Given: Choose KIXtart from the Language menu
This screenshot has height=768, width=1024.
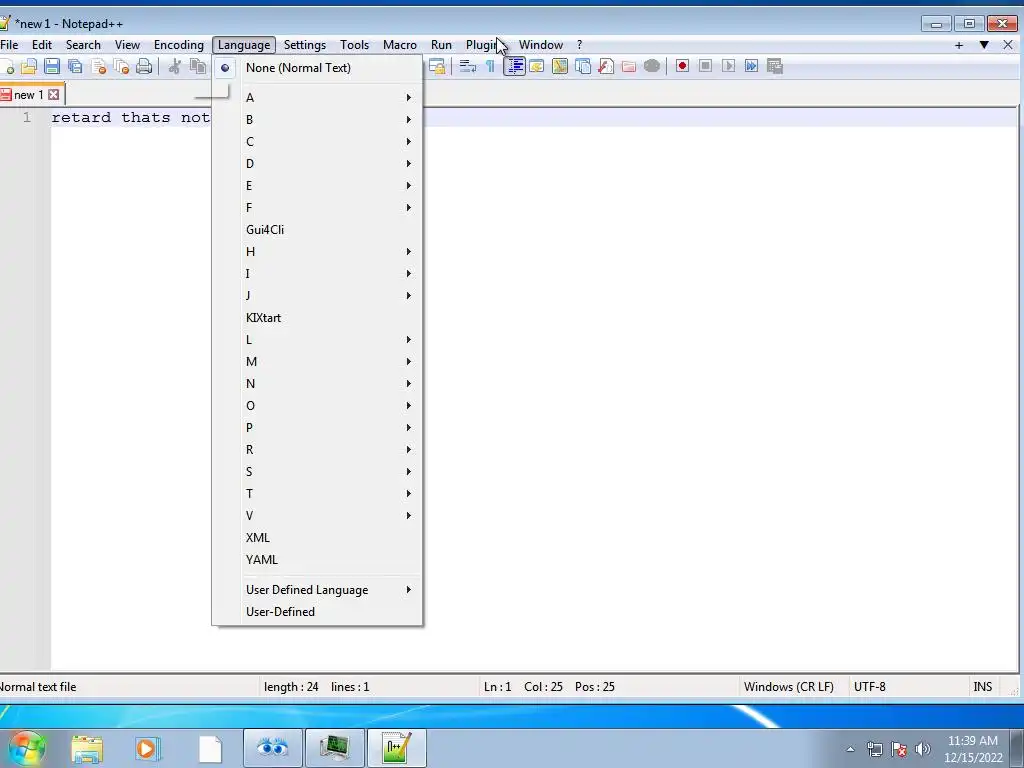Looking at the screenshot, I should coord(317,318).
